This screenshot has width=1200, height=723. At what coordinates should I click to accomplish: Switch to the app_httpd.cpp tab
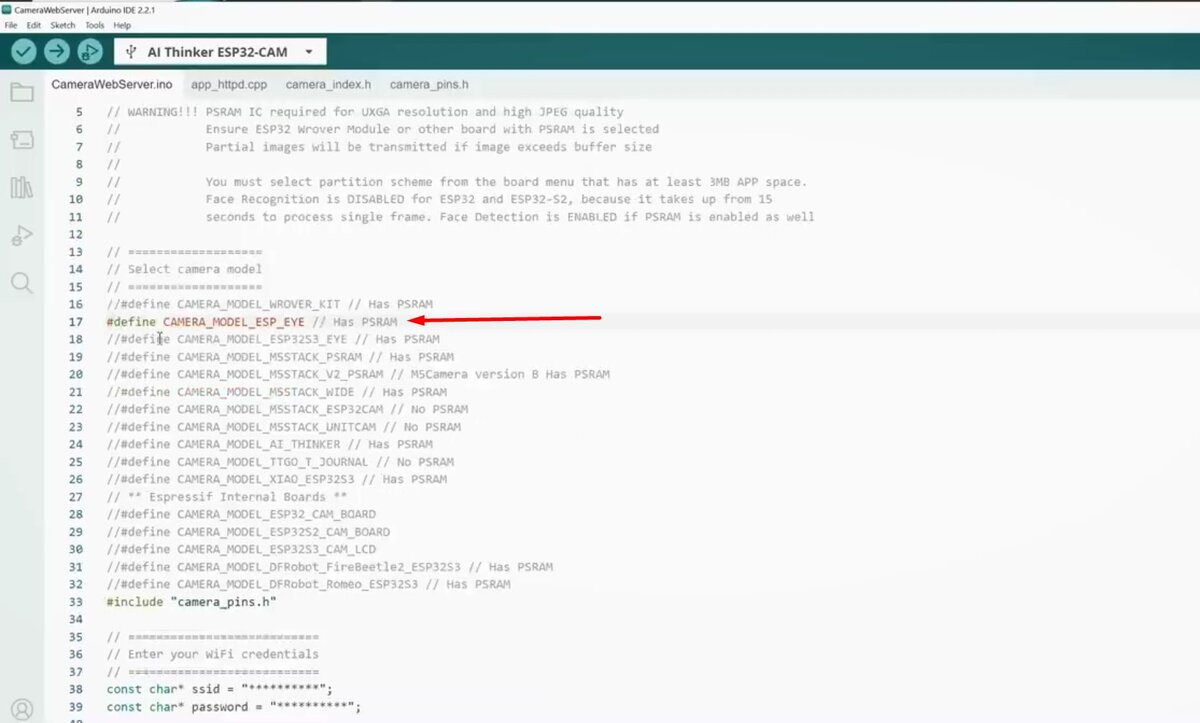click(x=229, y=85)
